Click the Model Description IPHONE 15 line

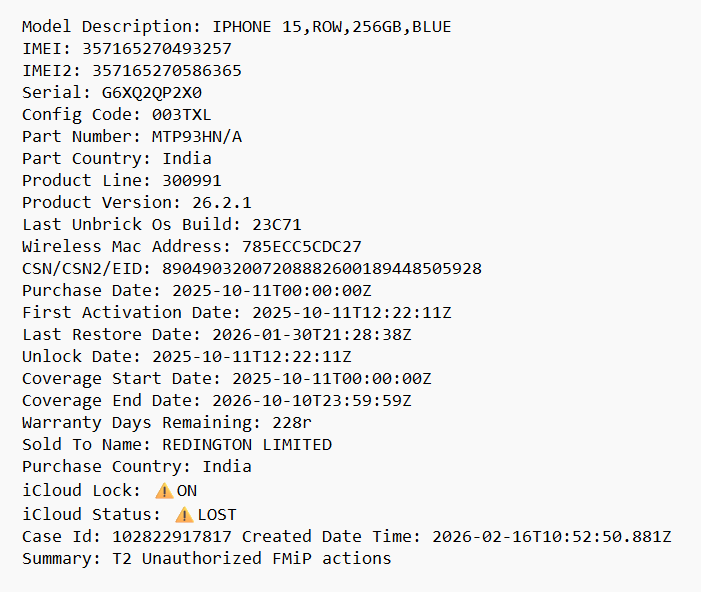237,26
